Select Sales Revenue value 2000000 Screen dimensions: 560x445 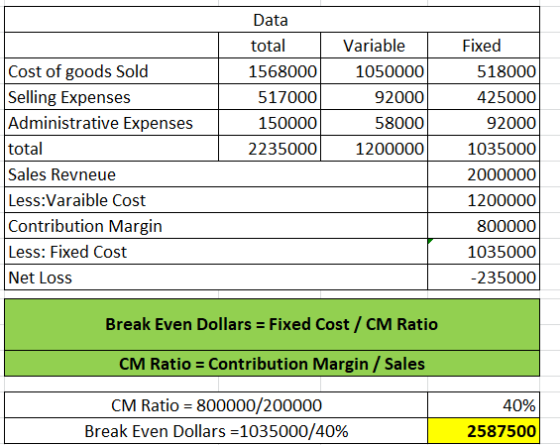pyautogui.click(x=483, y=174)
